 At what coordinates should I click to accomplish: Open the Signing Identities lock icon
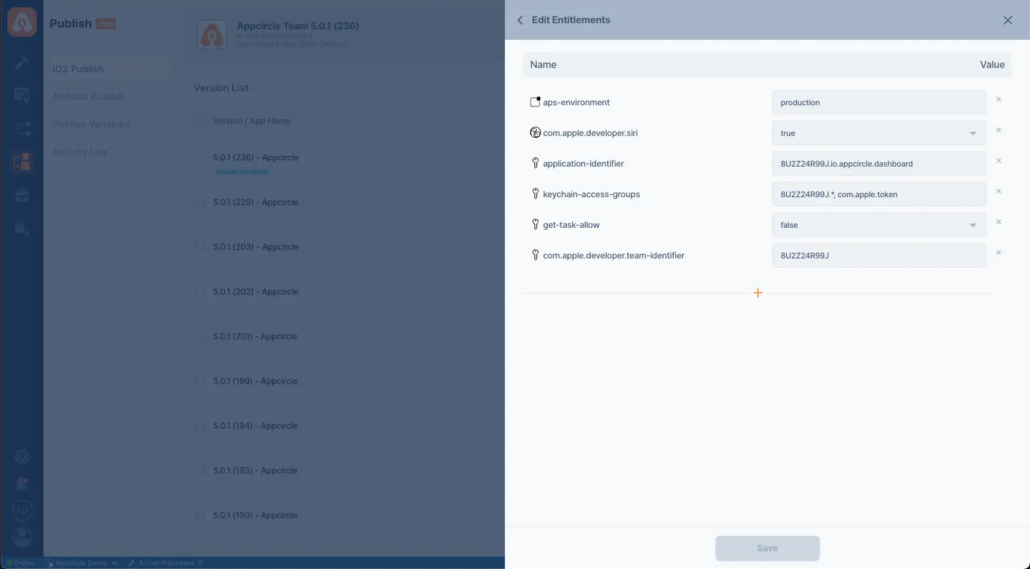coord(22,227)
